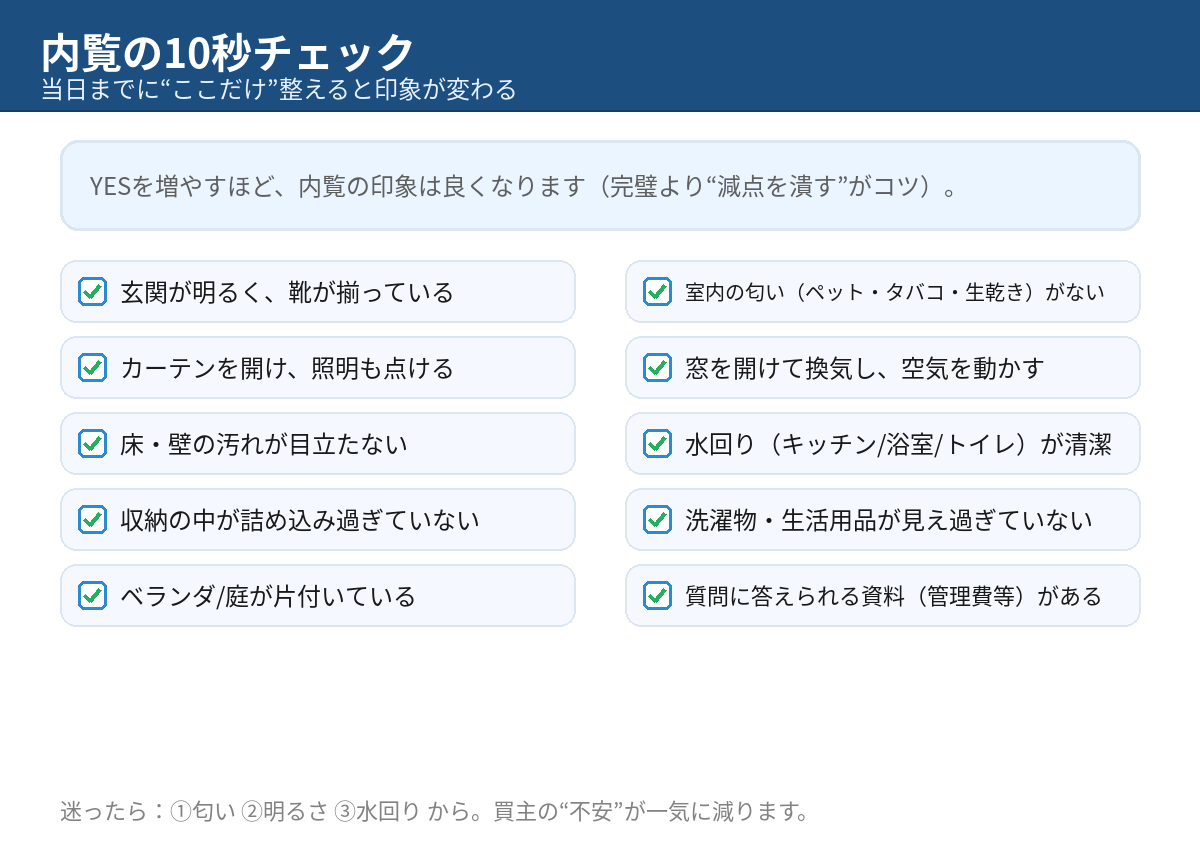Click the subtitle 当日までに“ここだけ”整える

(279, 90)
